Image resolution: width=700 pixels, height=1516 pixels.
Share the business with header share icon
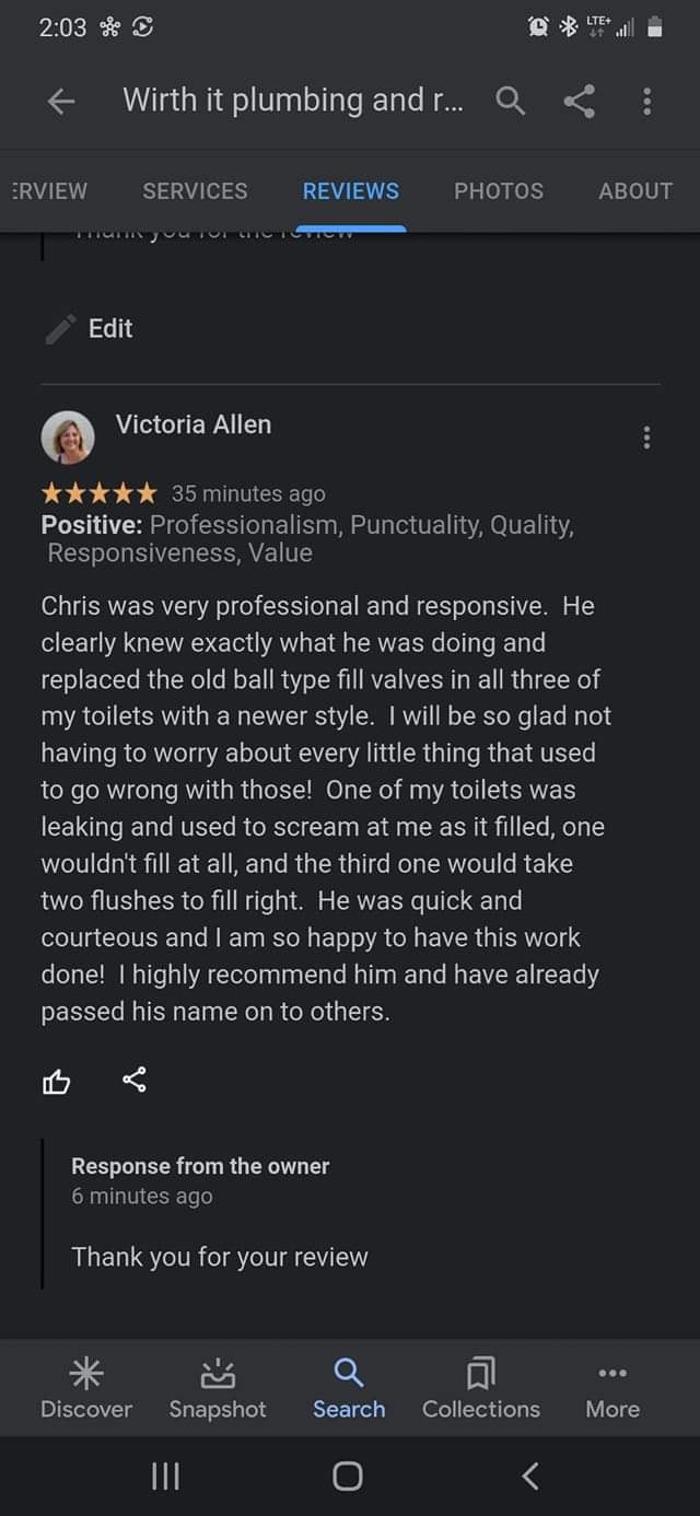[x=578, y=100]
